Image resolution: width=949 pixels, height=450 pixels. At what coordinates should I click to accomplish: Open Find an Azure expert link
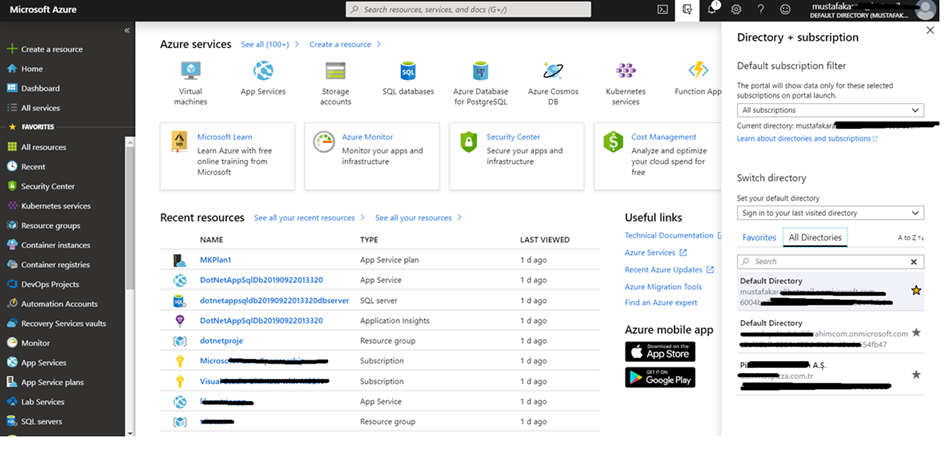click(661, 302)
